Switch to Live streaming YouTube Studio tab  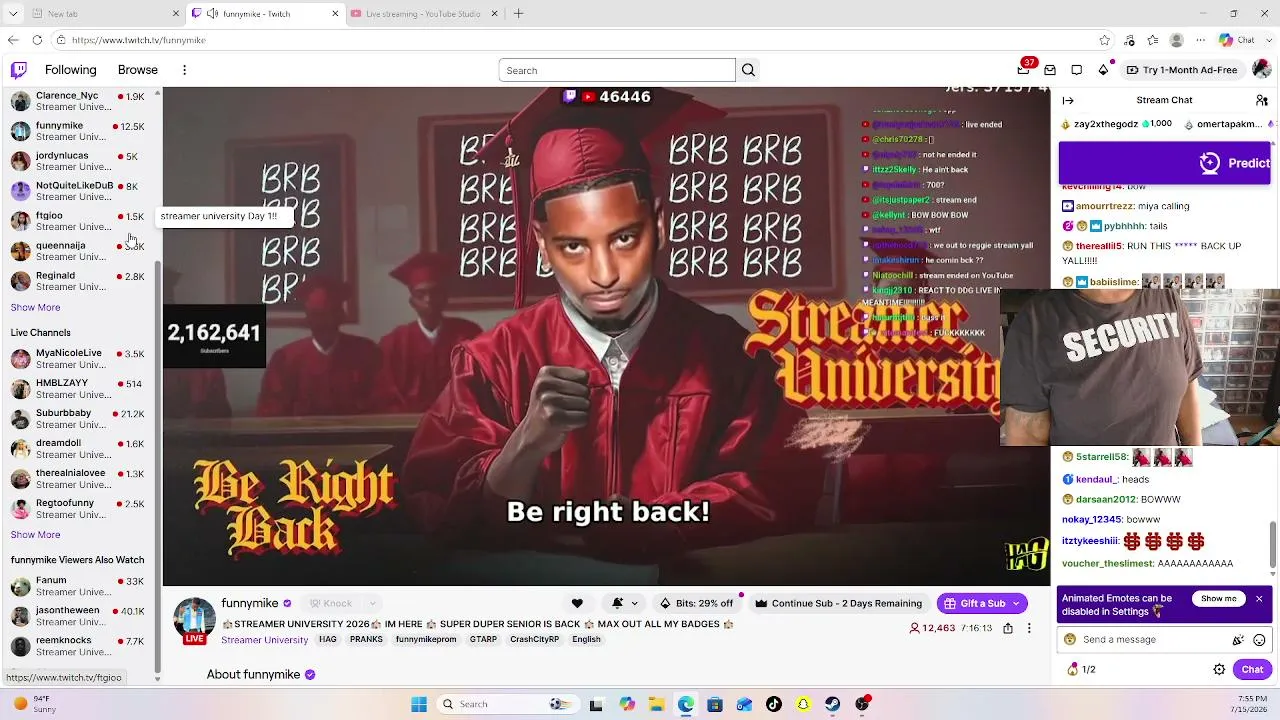coord(422,14)
